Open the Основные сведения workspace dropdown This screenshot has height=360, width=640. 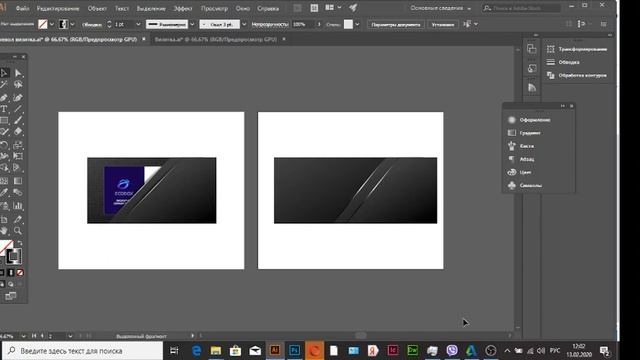440,8
